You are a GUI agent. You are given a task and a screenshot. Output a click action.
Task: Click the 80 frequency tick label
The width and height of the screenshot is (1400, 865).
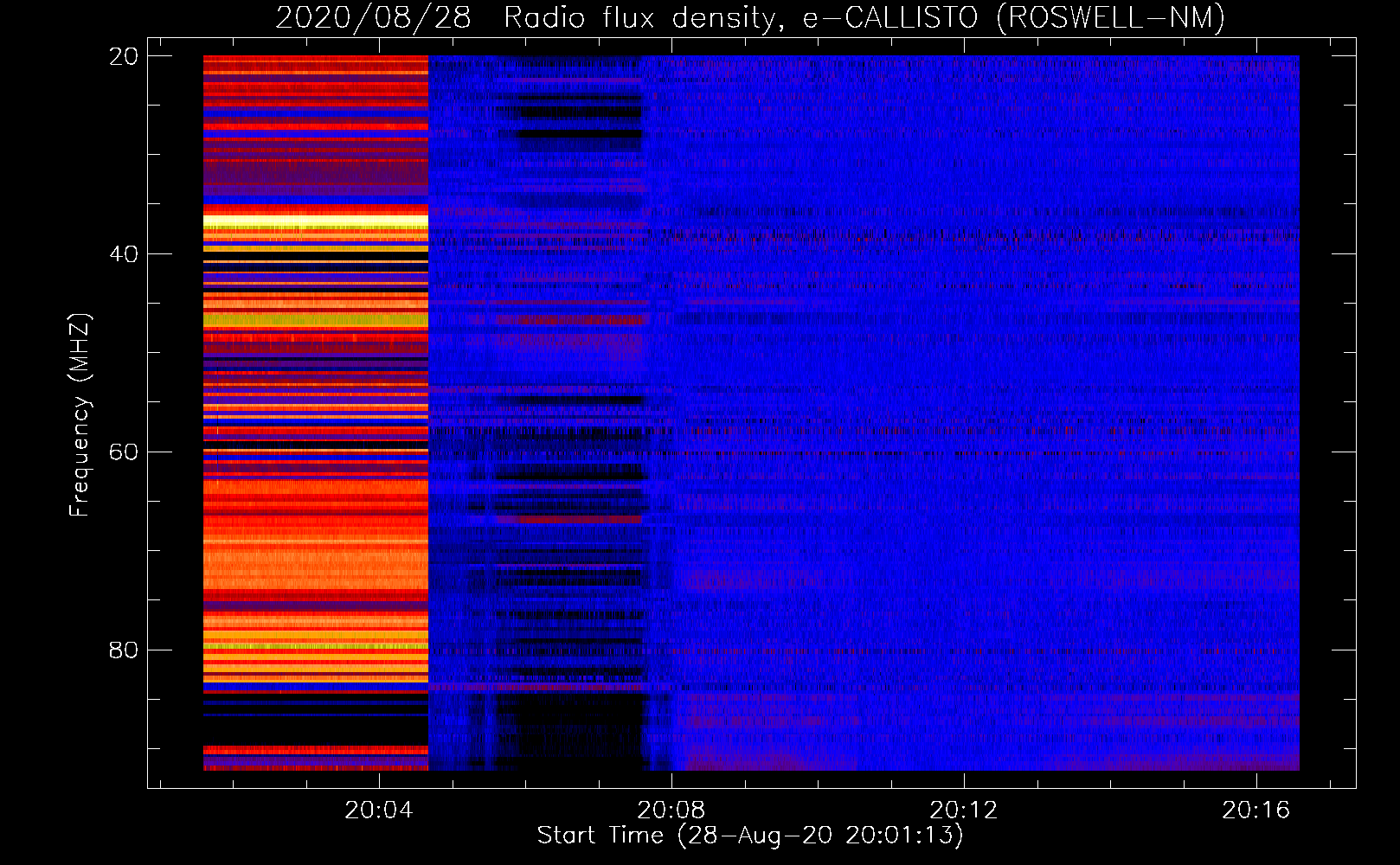click(124, 650)
